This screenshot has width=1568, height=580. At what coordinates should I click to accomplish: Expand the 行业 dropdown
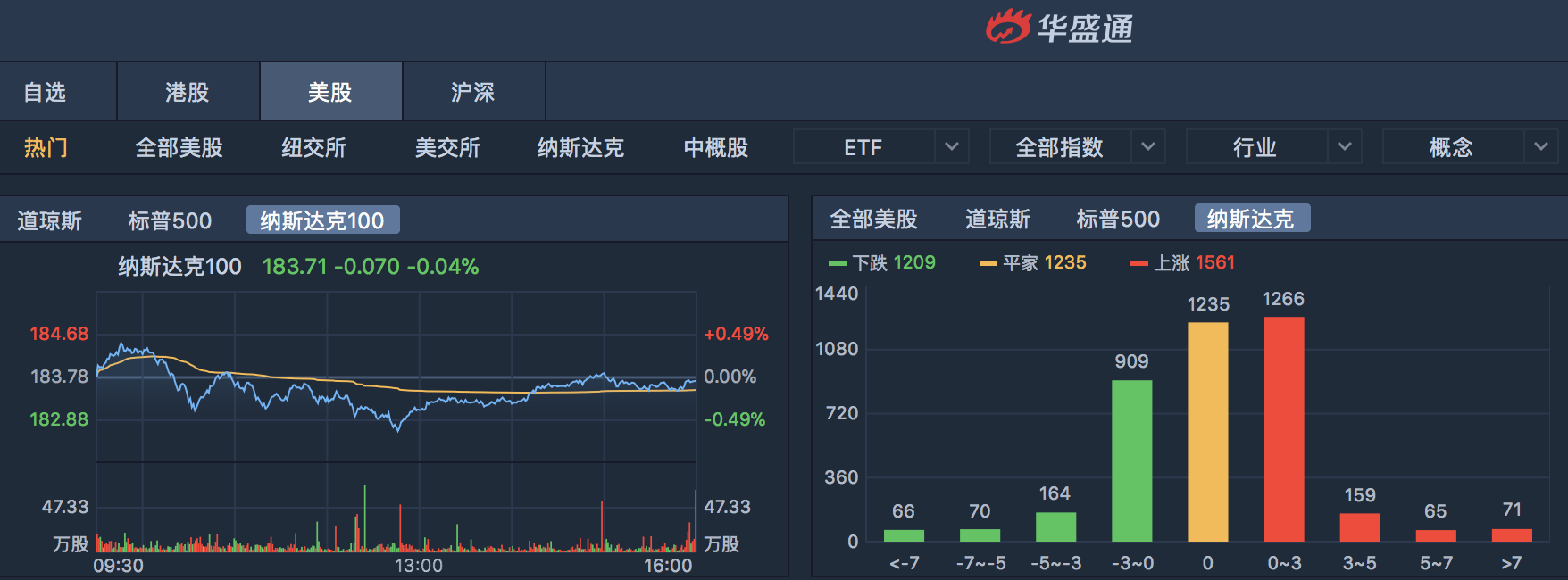pyautogui.click(x=1345, y=146)
